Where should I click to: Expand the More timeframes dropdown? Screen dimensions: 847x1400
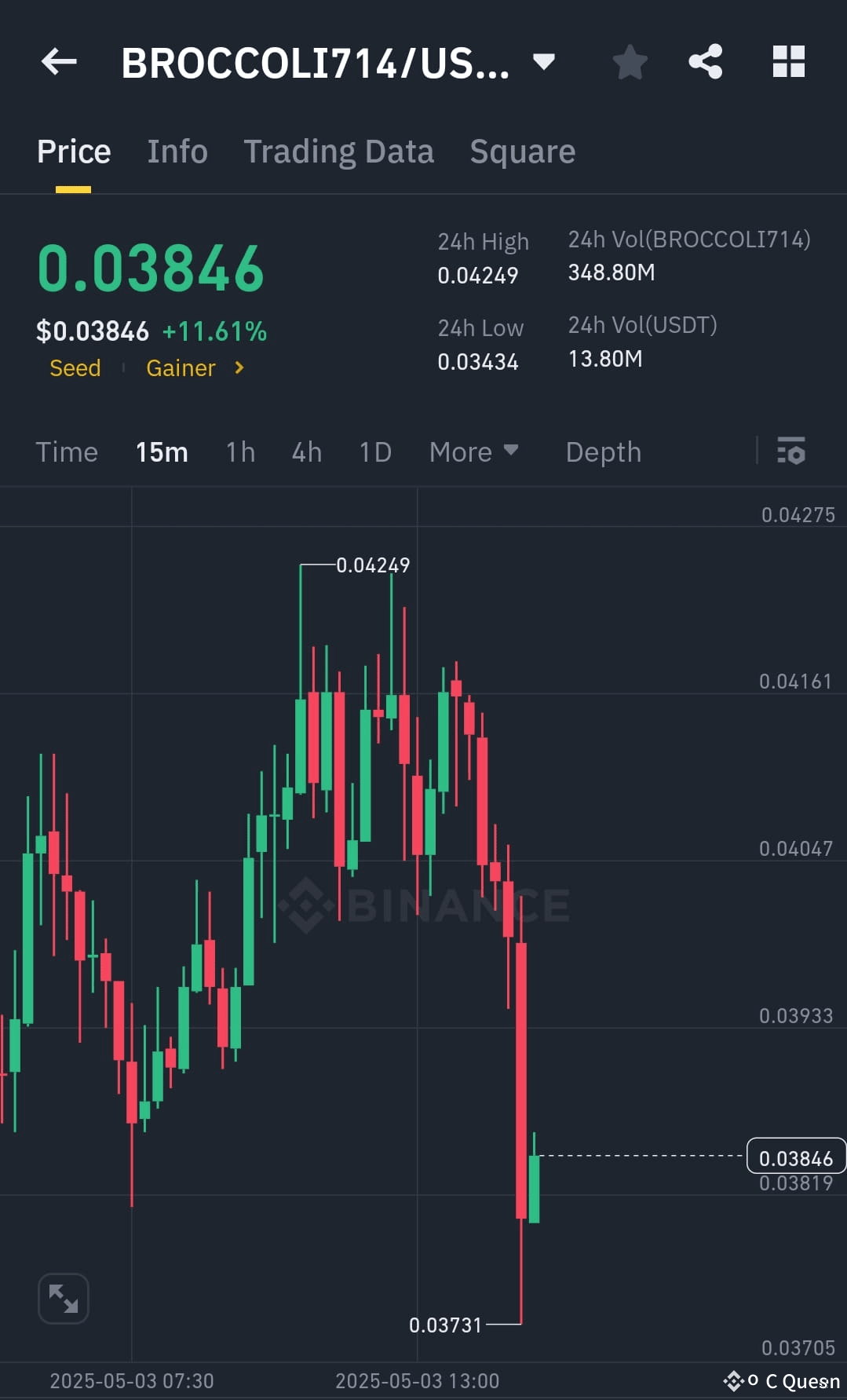point(473,451)
